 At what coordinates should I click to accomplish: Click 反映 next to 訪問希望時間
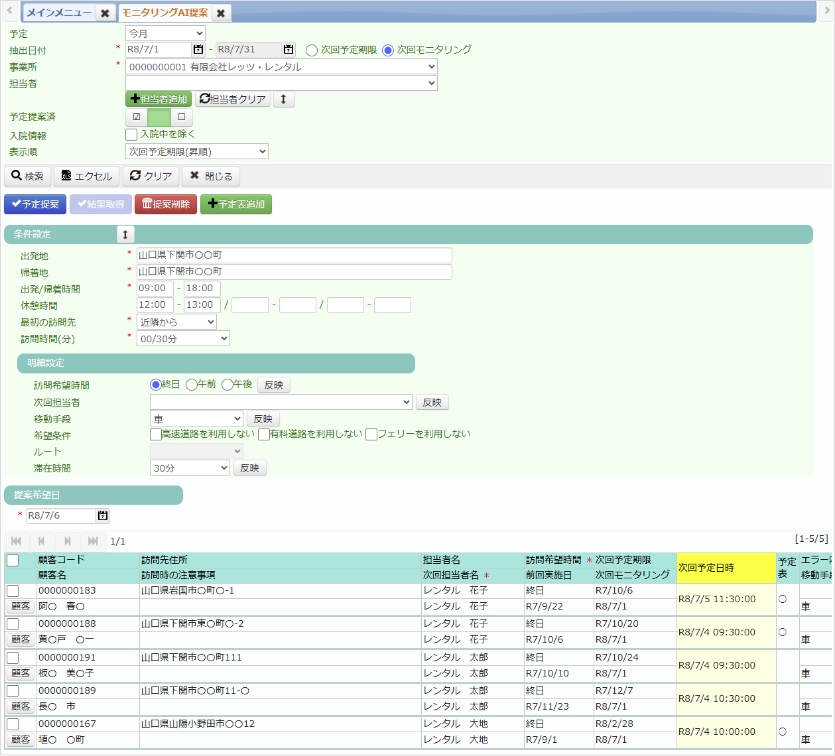tap(274, 385)
